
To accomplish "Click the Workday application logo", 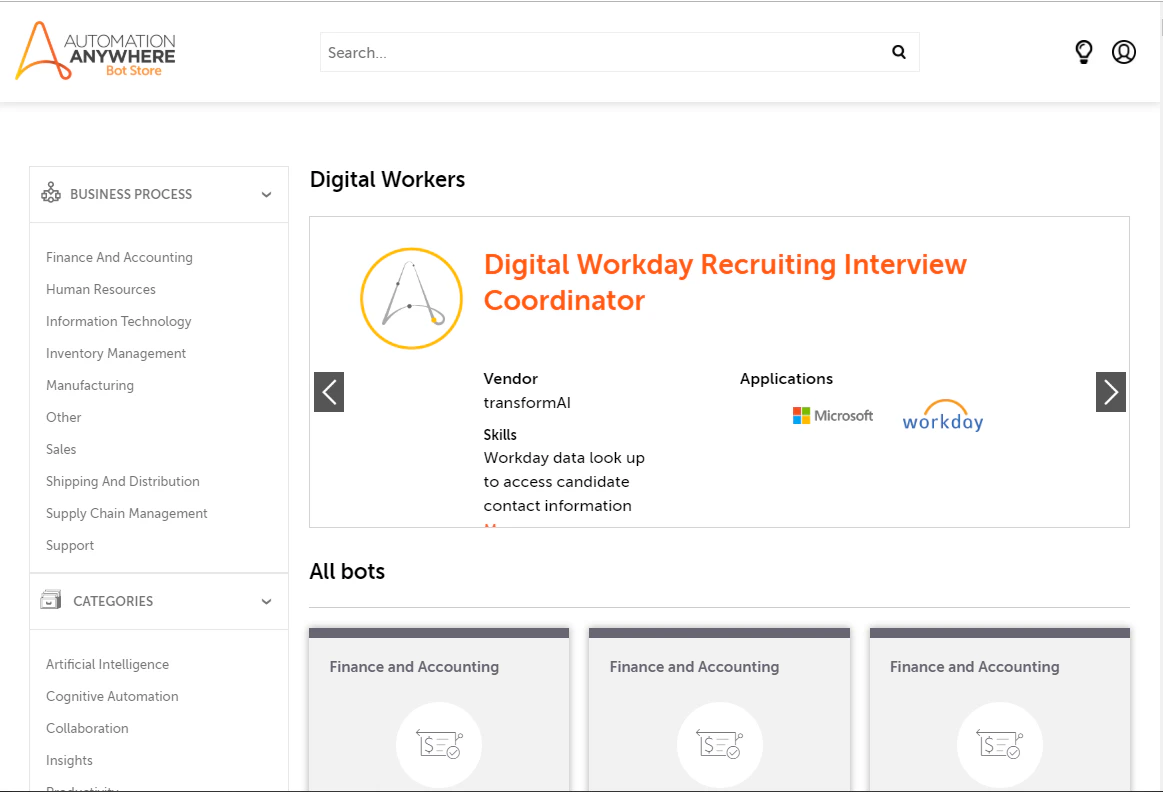I will (943, 416).
